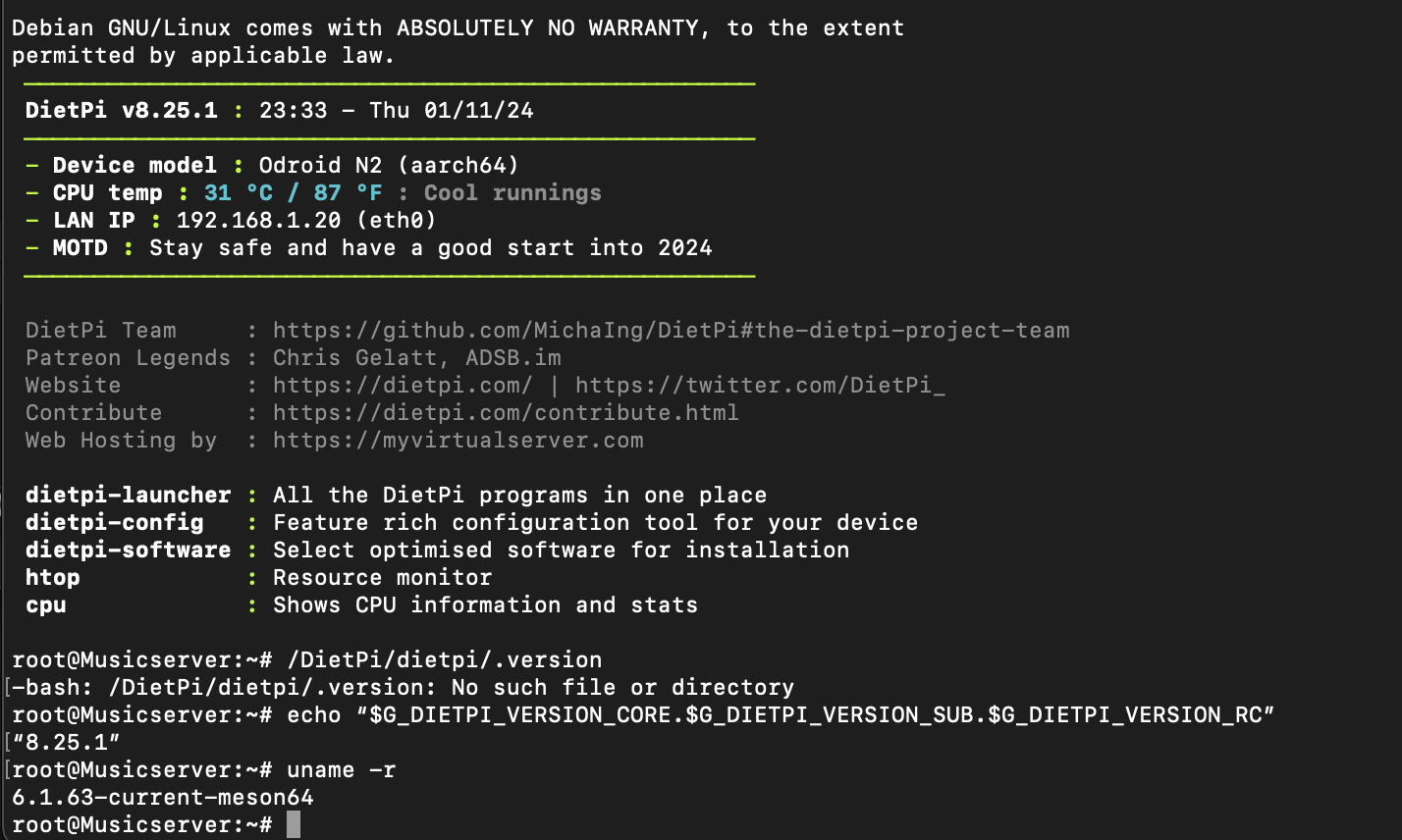Open the myvirtualserver.com hosting link
The height and width of the screenshot is (840, 1402).
click(458, 441)
